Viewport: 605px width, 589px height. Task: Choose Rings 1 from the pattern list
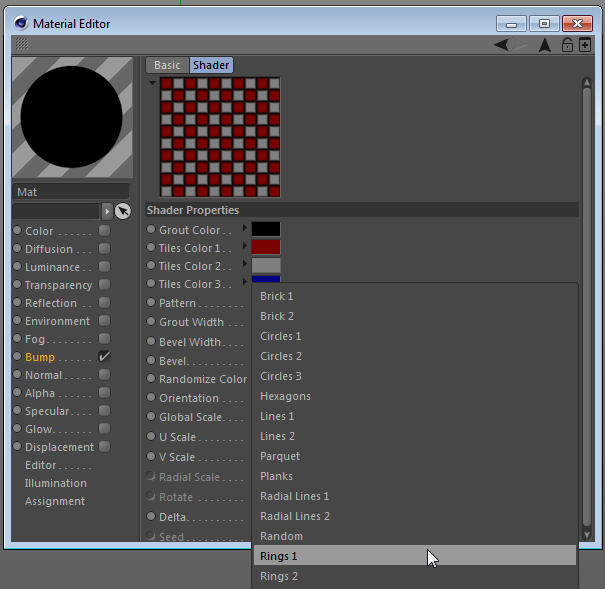tap(415, 556)
